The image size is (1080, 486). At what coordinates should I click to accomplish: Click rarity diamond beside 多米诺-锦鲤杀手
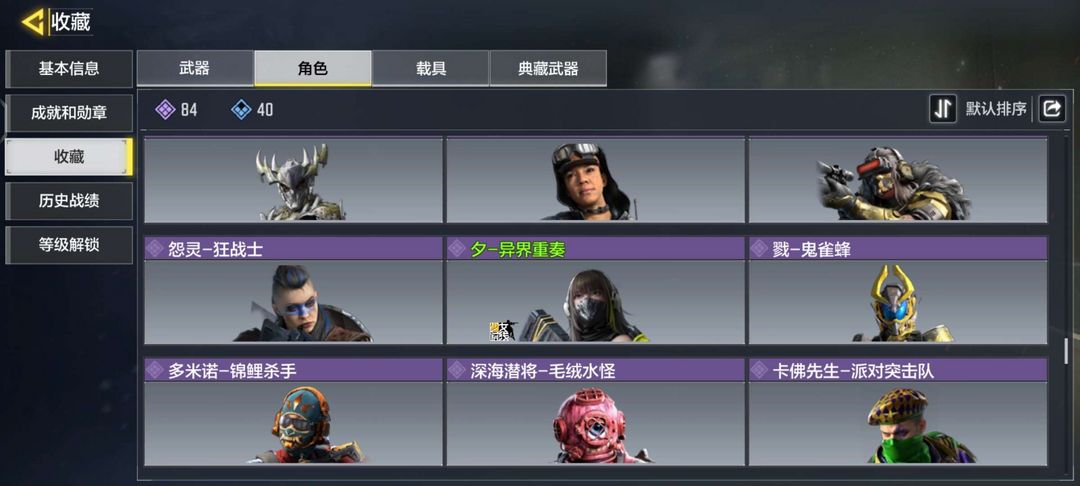(155, 370)
